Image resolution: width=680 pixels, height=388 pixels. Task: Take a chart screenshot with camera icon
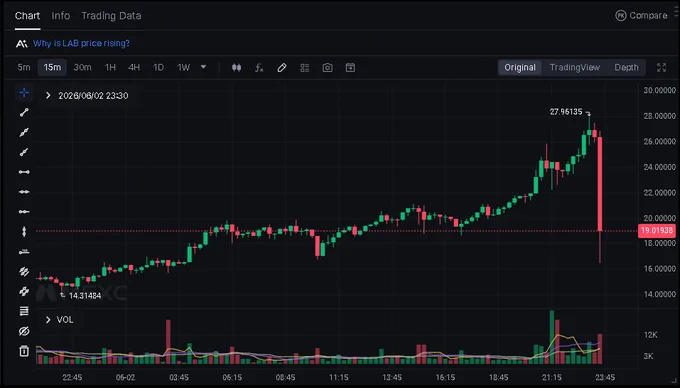click(x=327, y=68)
